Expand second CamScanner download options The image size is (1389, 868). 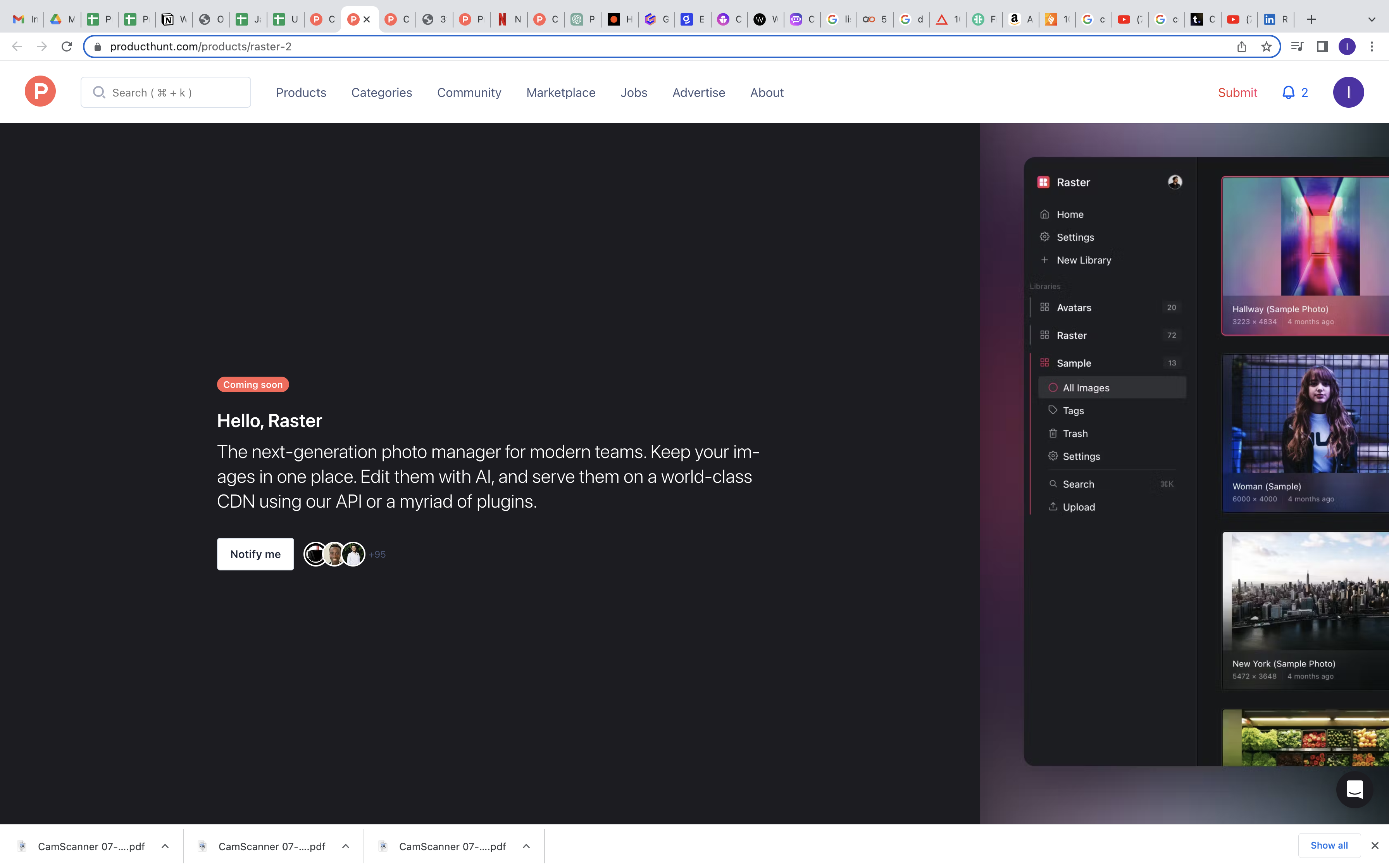(x=346, y=846)
